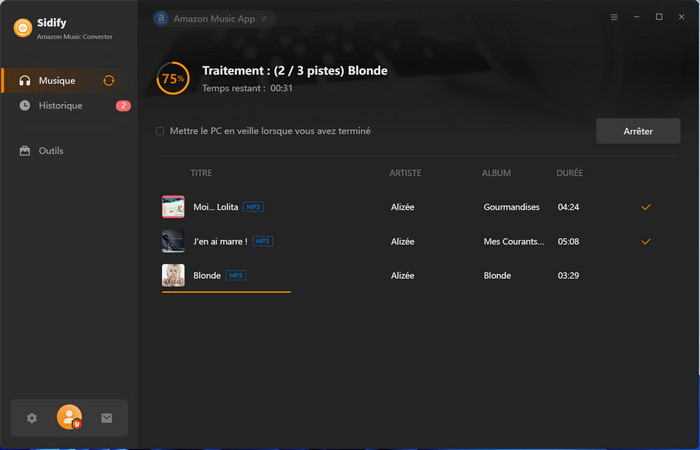
Task: Click the MP3 format tag on Blonde
Action: pyautogui.click(x=236, y=275)
